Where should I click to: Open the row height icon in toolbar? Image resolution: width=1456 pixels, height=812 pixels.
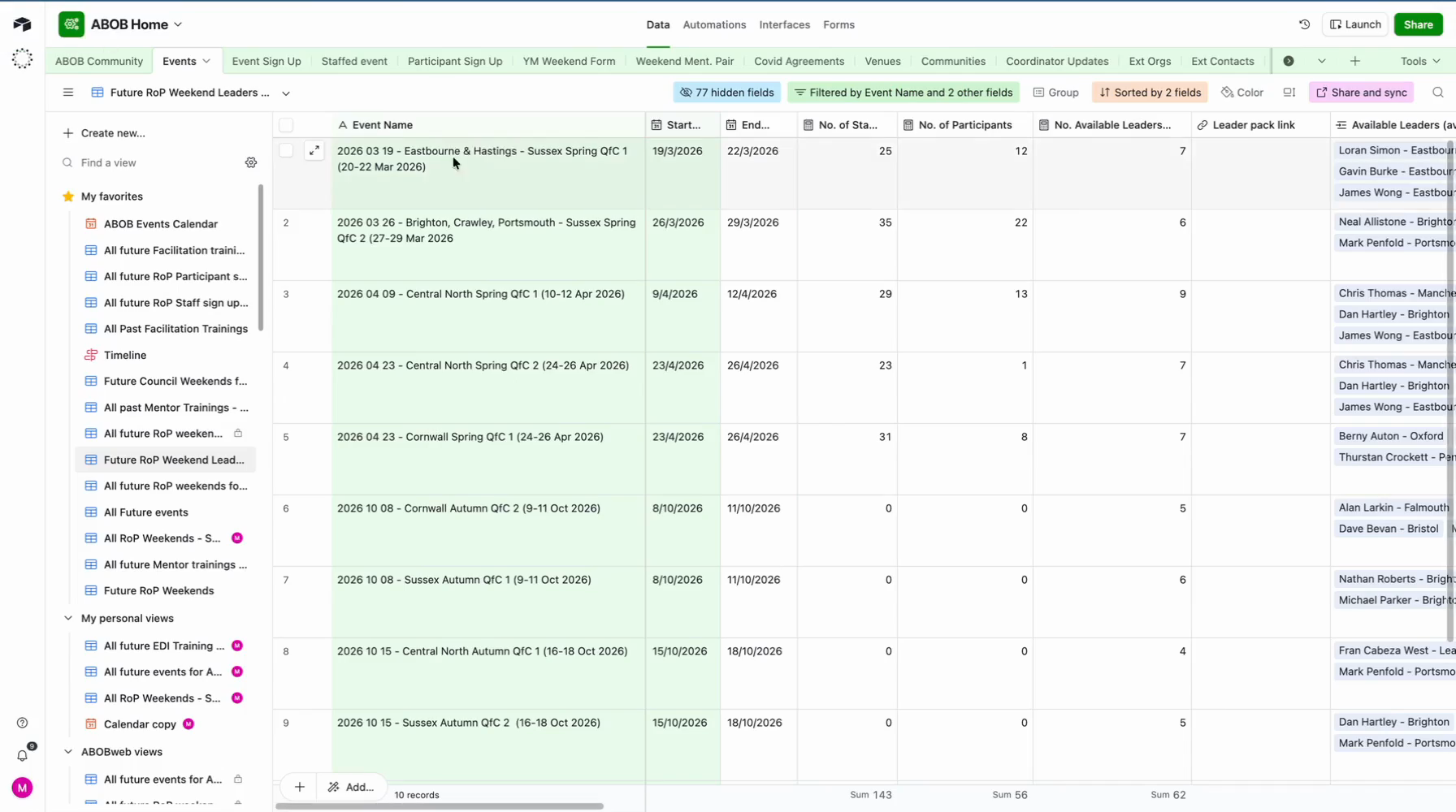1289,93
